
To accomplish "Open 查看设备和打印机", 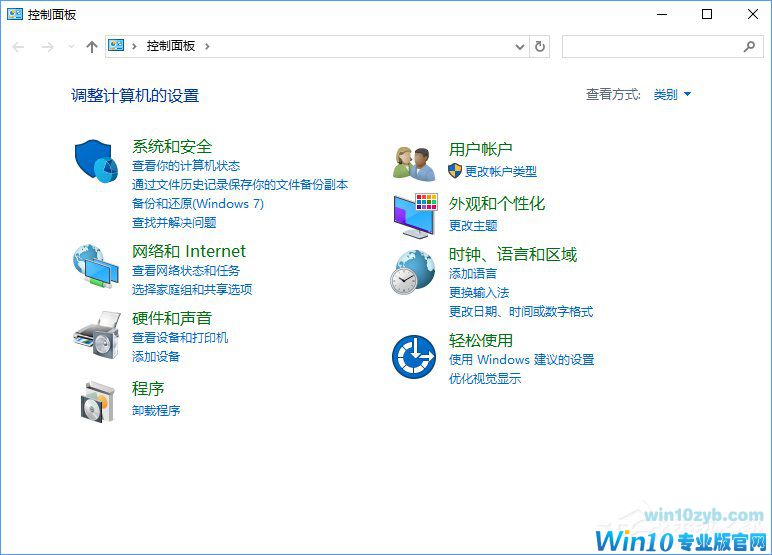I will (x=180, y=337).
